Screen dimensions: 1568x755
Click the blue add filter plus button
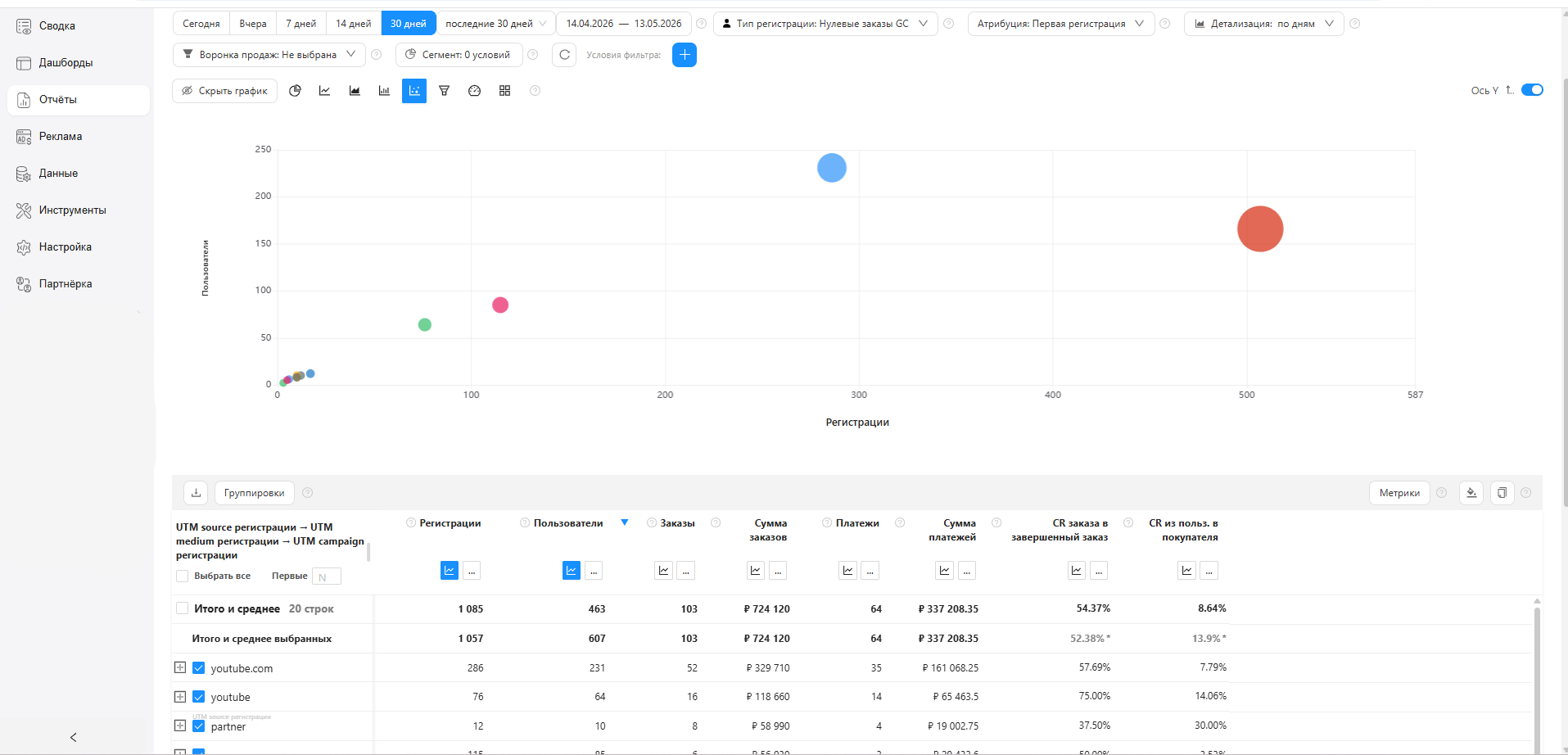(685, 55)
